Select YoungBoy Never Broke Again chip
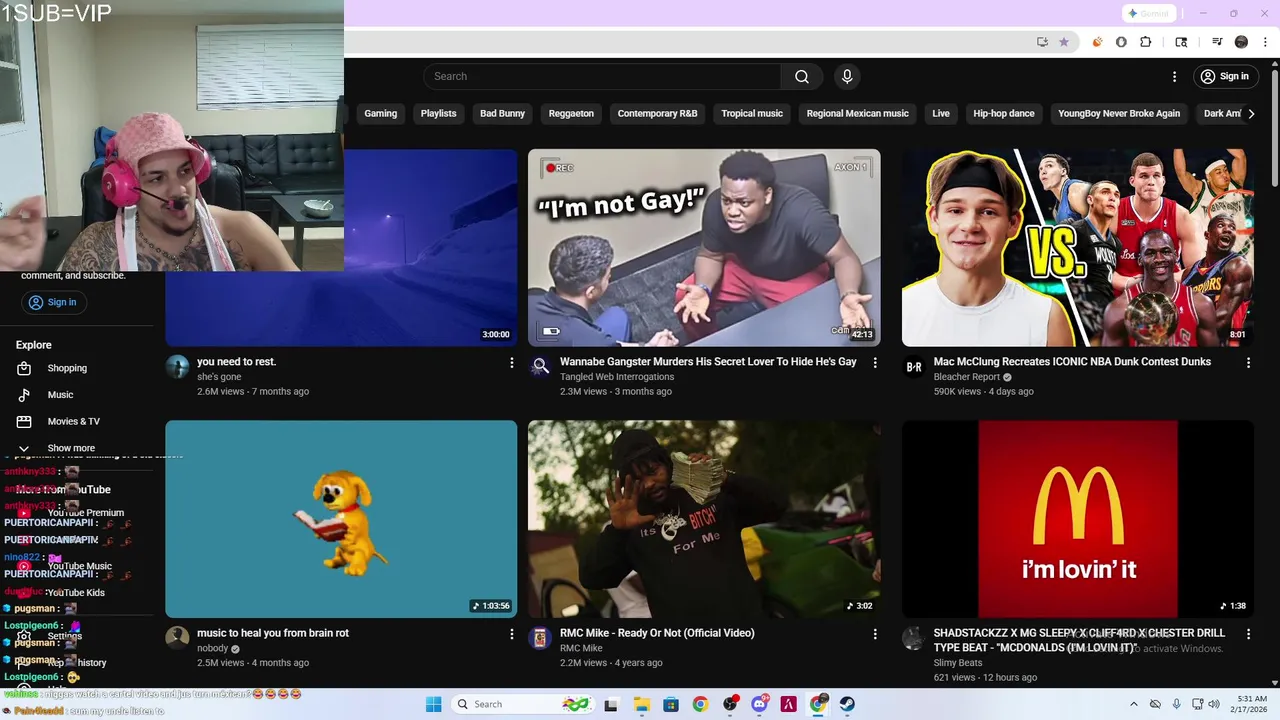Image resolution: width=1280 pixels, height=720 pixels. pos(1119,114)
